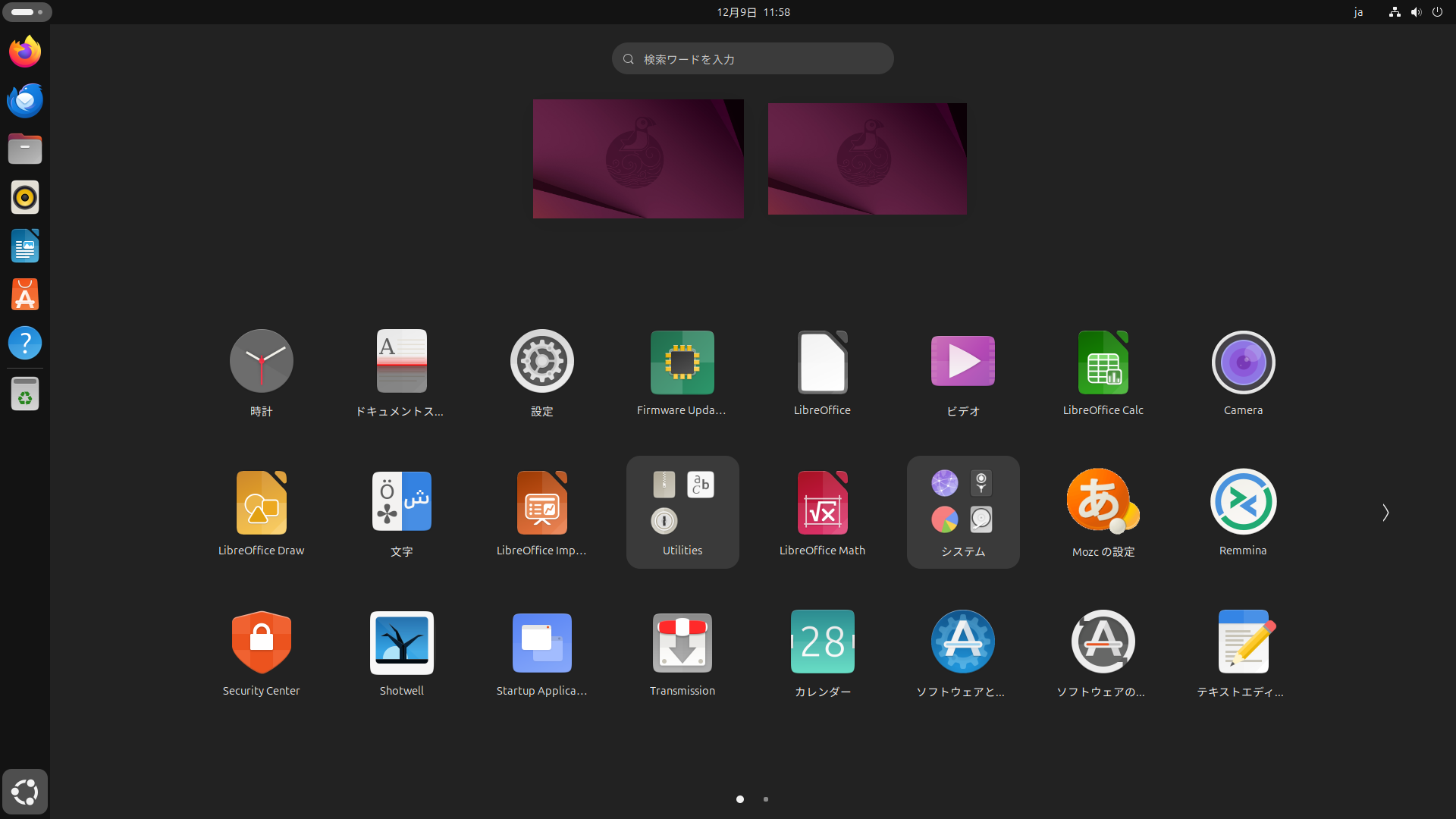
Task: Launch the Firmware Updater
Action: coord(682,362)
